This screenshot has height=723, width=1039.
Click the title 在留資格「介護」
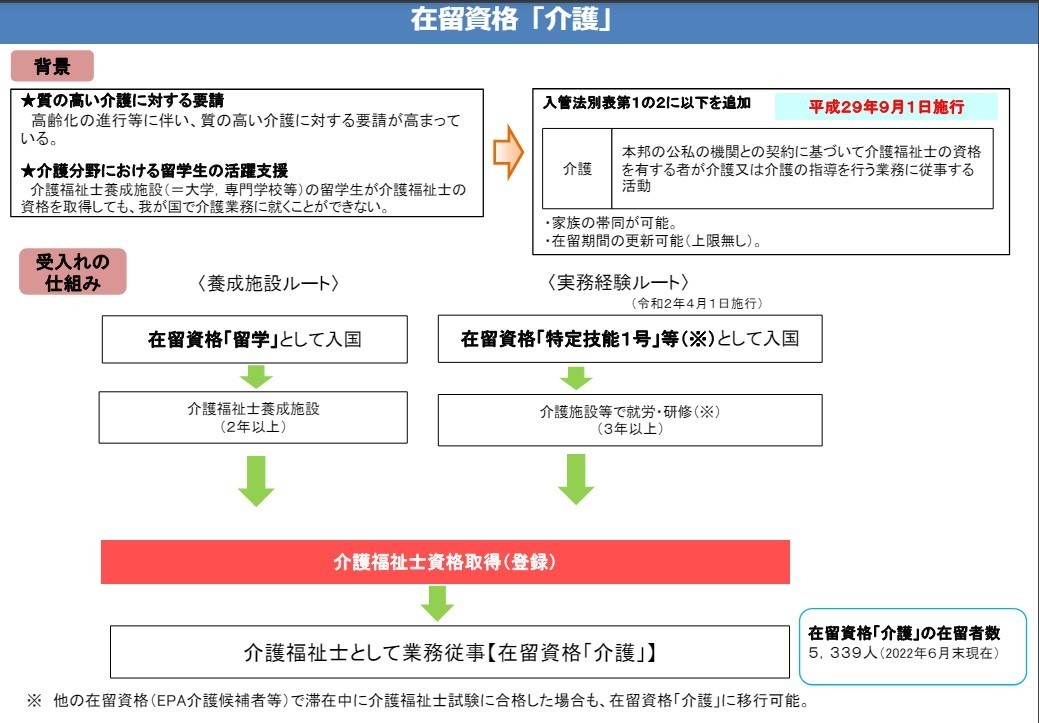[510, 20]
